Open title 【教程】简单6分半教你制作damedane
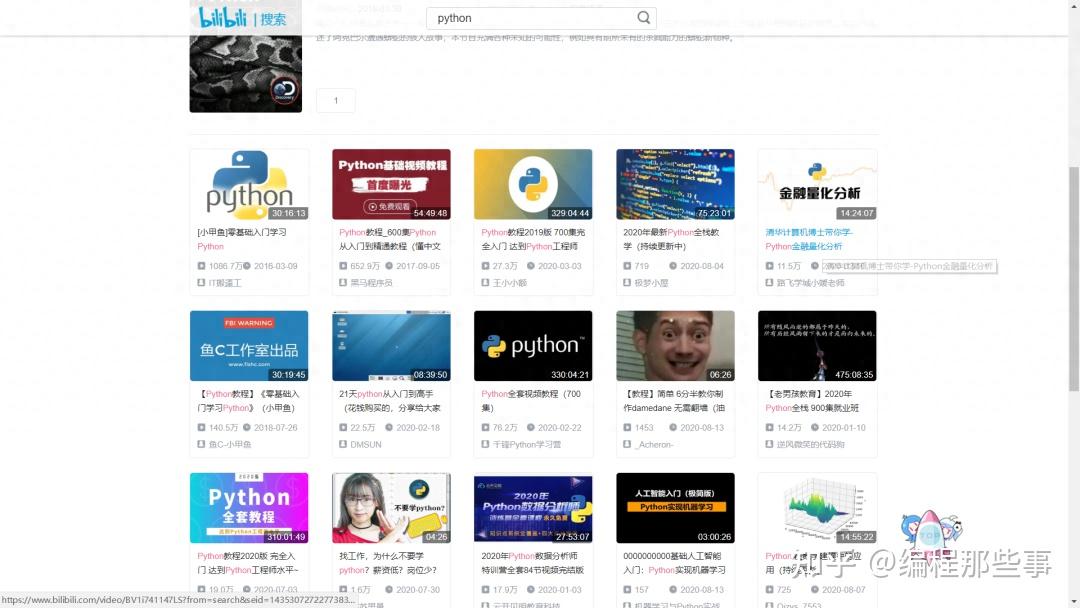 point(674,401)
